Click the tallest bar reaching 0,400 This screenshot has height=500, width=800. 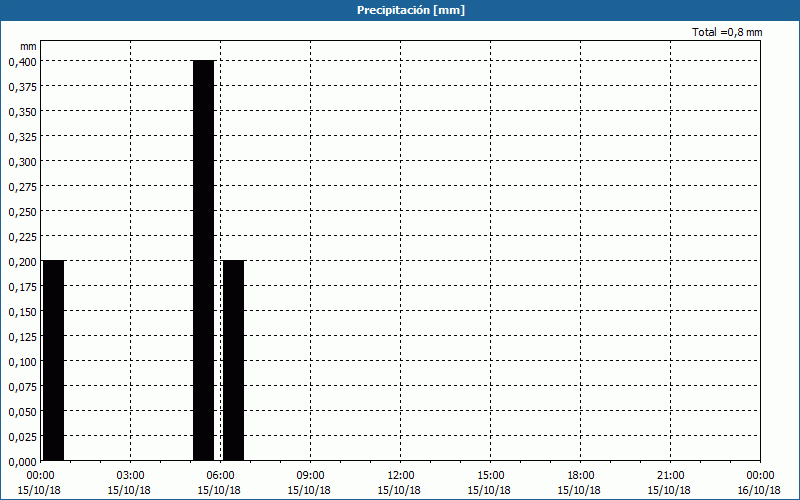coord(204,260)
